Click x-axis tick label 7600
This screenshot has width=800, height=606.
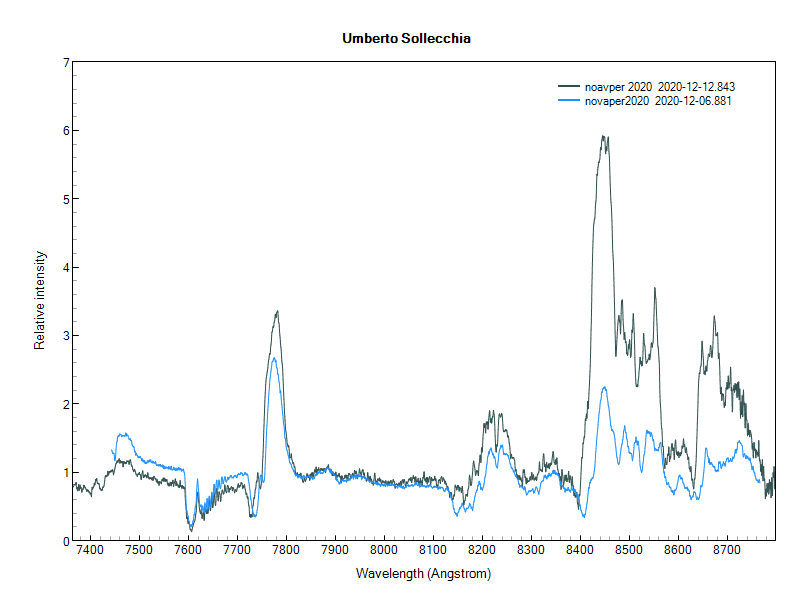(x=188, y=550)
